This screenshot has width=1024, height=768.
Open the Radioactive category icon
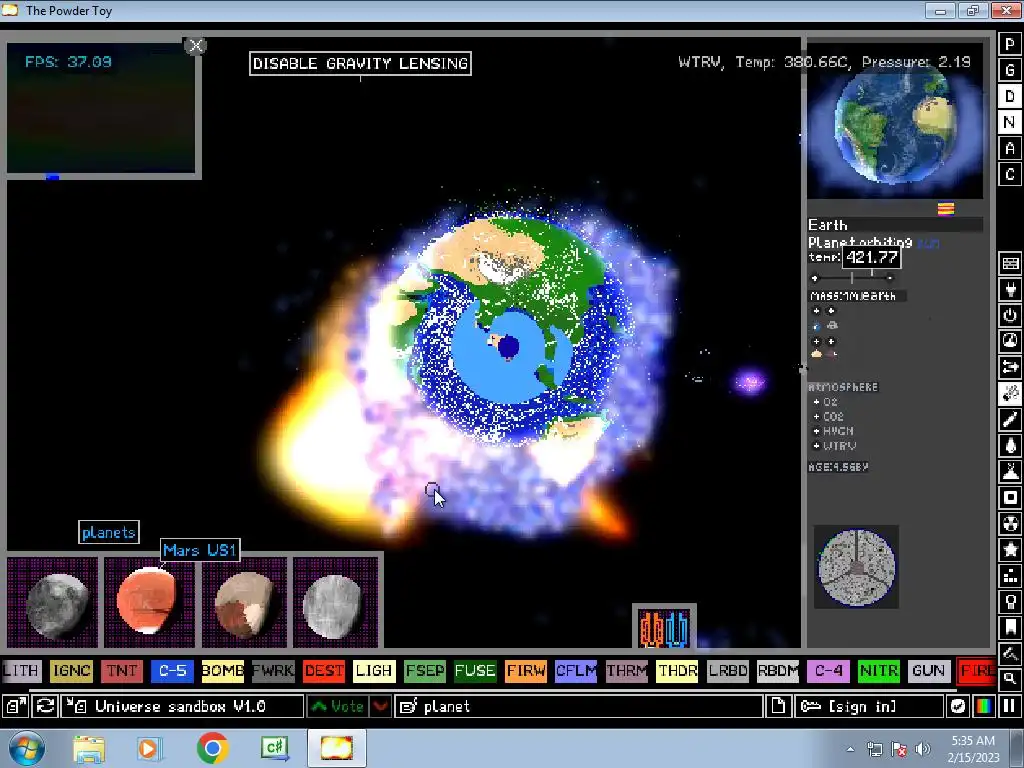pos(1010,524)
